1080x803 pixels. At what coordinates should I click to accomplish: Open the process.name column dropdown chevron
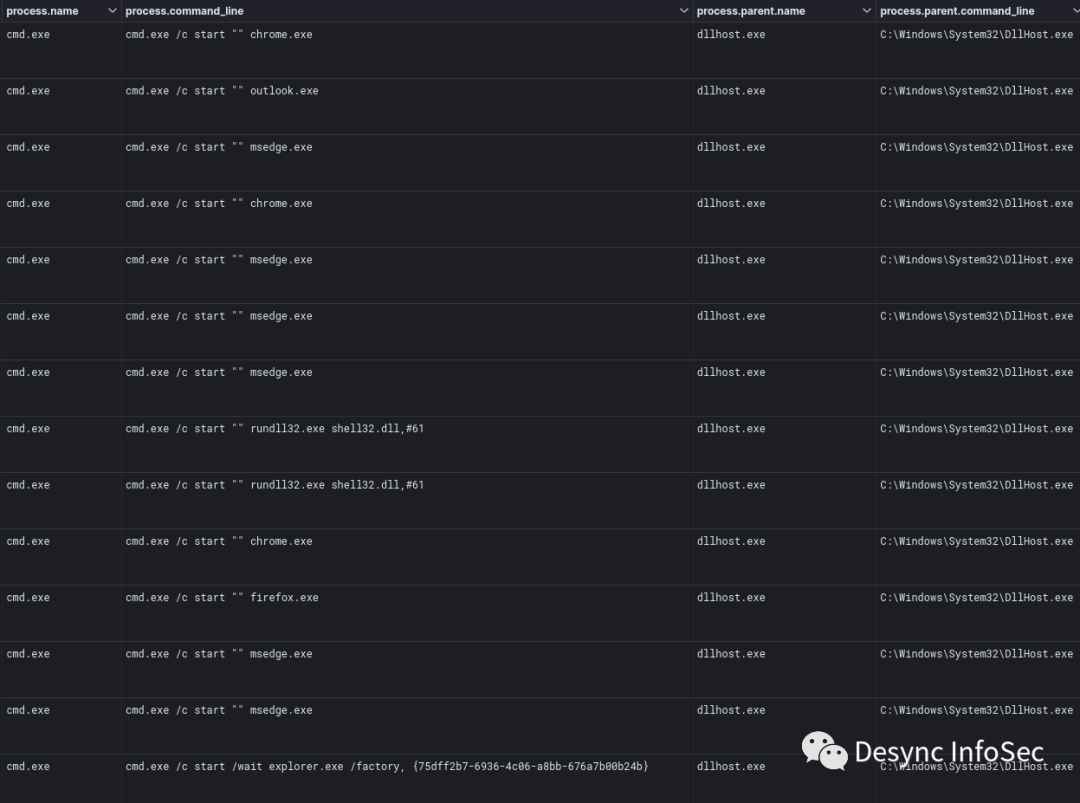[x=112, y=11]
